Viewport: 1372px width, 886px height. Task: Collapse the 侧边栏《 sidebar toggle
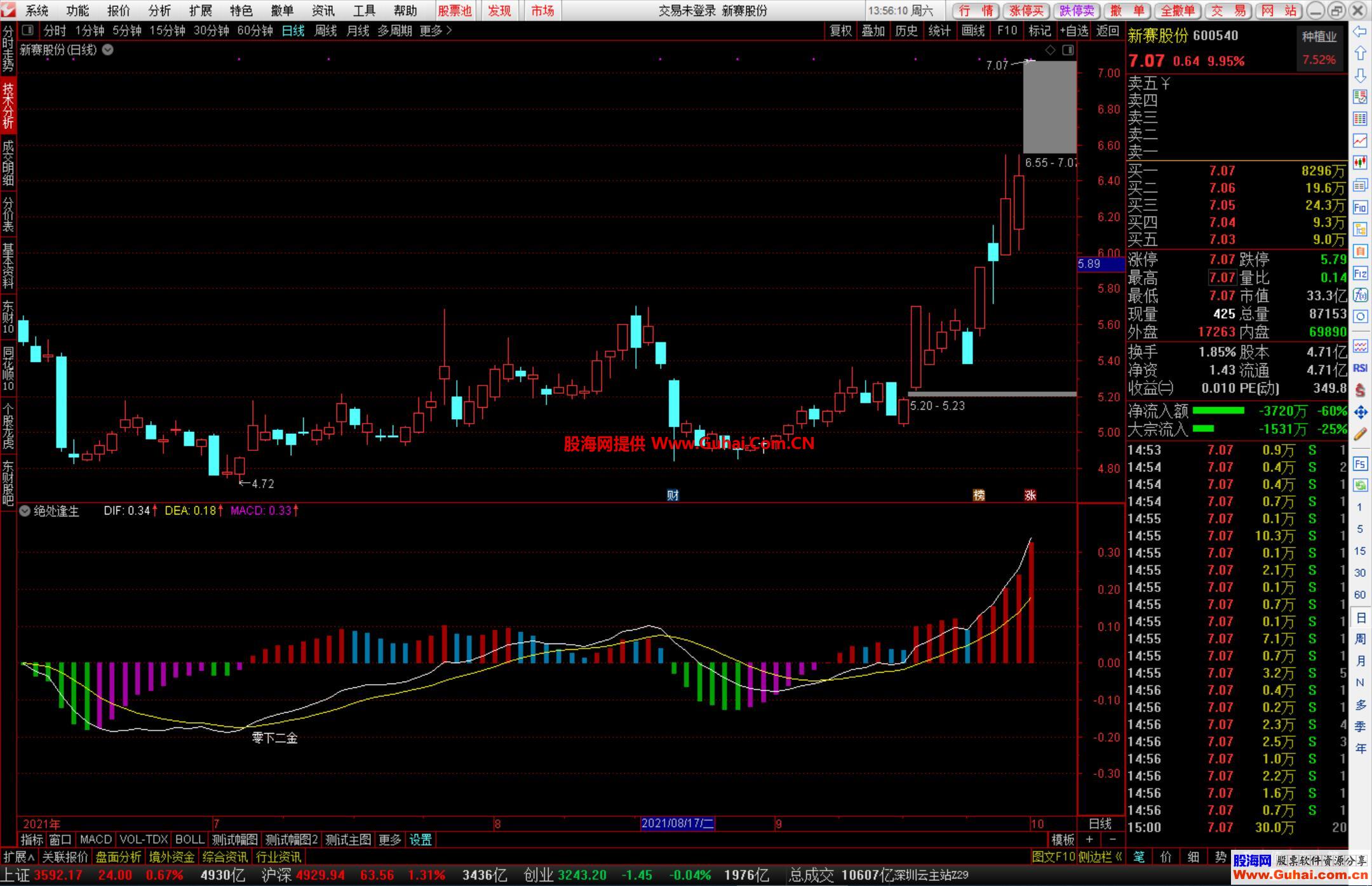[x=1100, y=857]
